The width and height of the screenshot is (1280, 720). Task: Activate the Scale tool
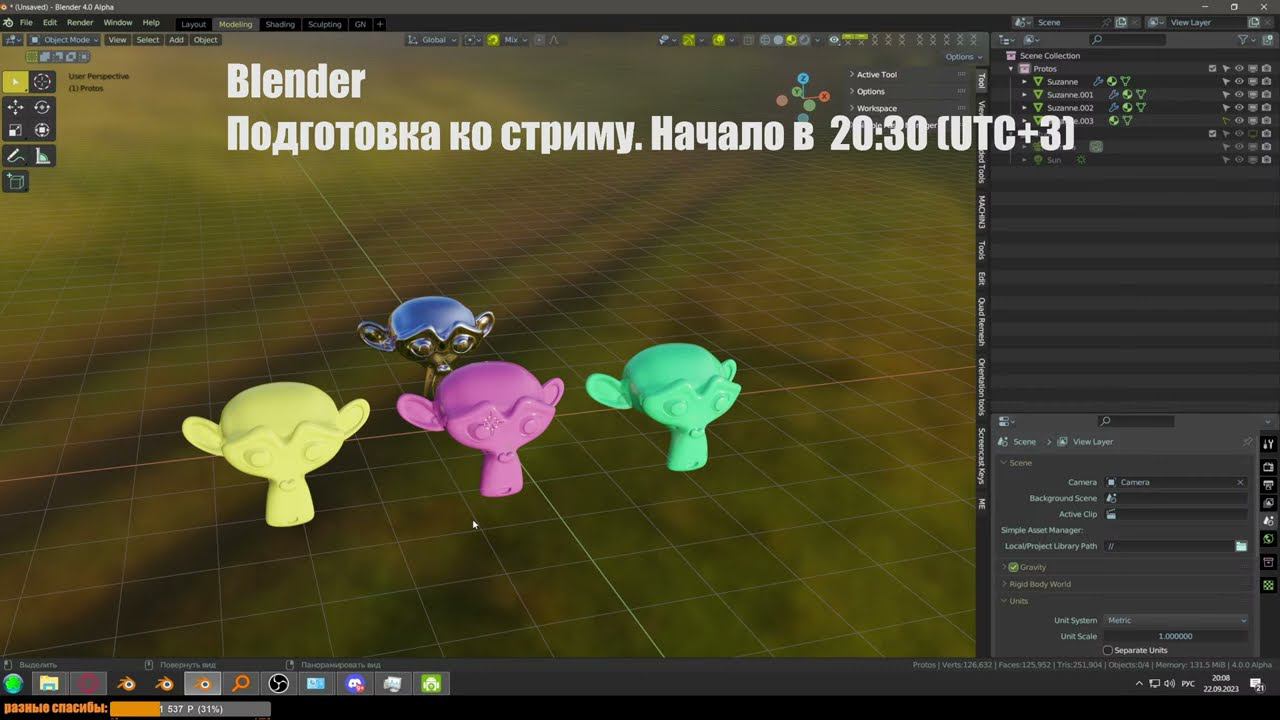coord(15,130)
